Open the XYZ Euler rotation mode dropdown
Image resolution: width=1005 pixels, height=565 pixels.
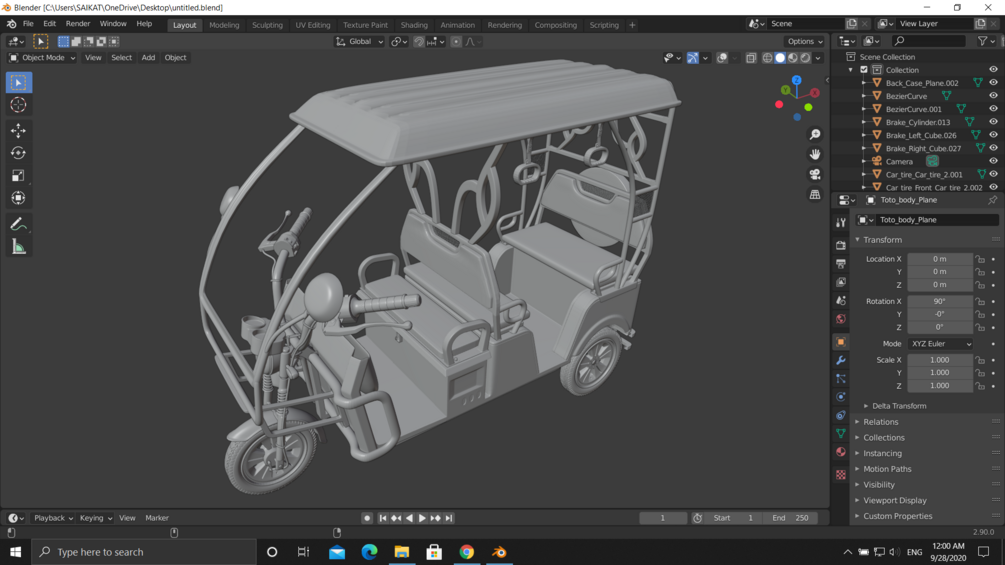[x=940, y=344]
